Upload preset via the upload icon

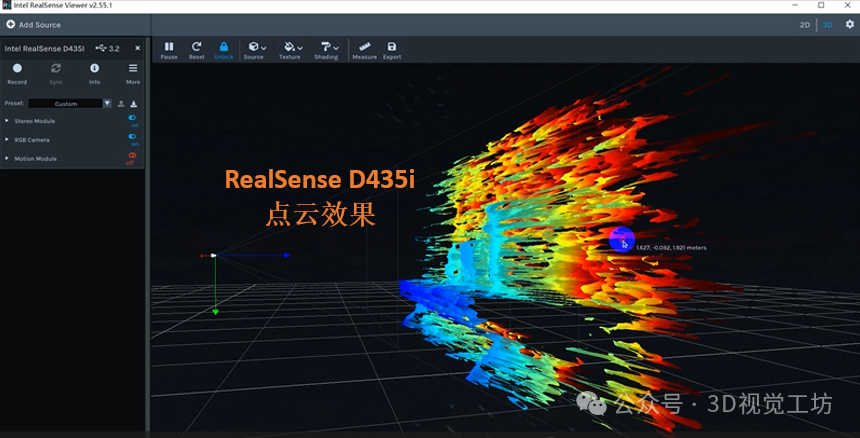[x=121, y=104]
